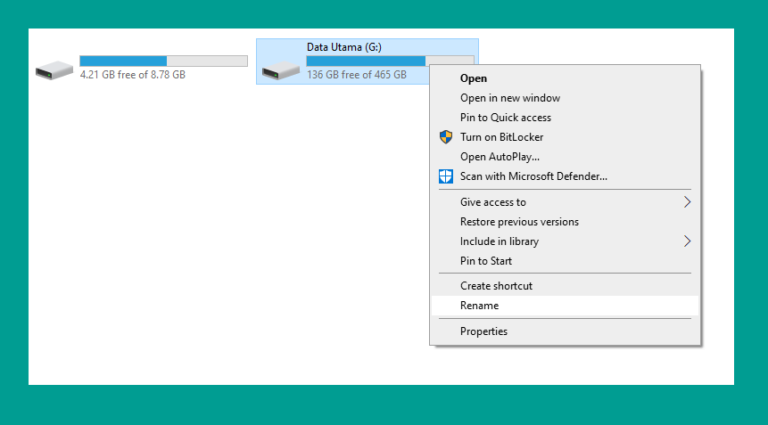
Task: Click the 4.21 GB free capacity bar
Action: tap(164, 61)
